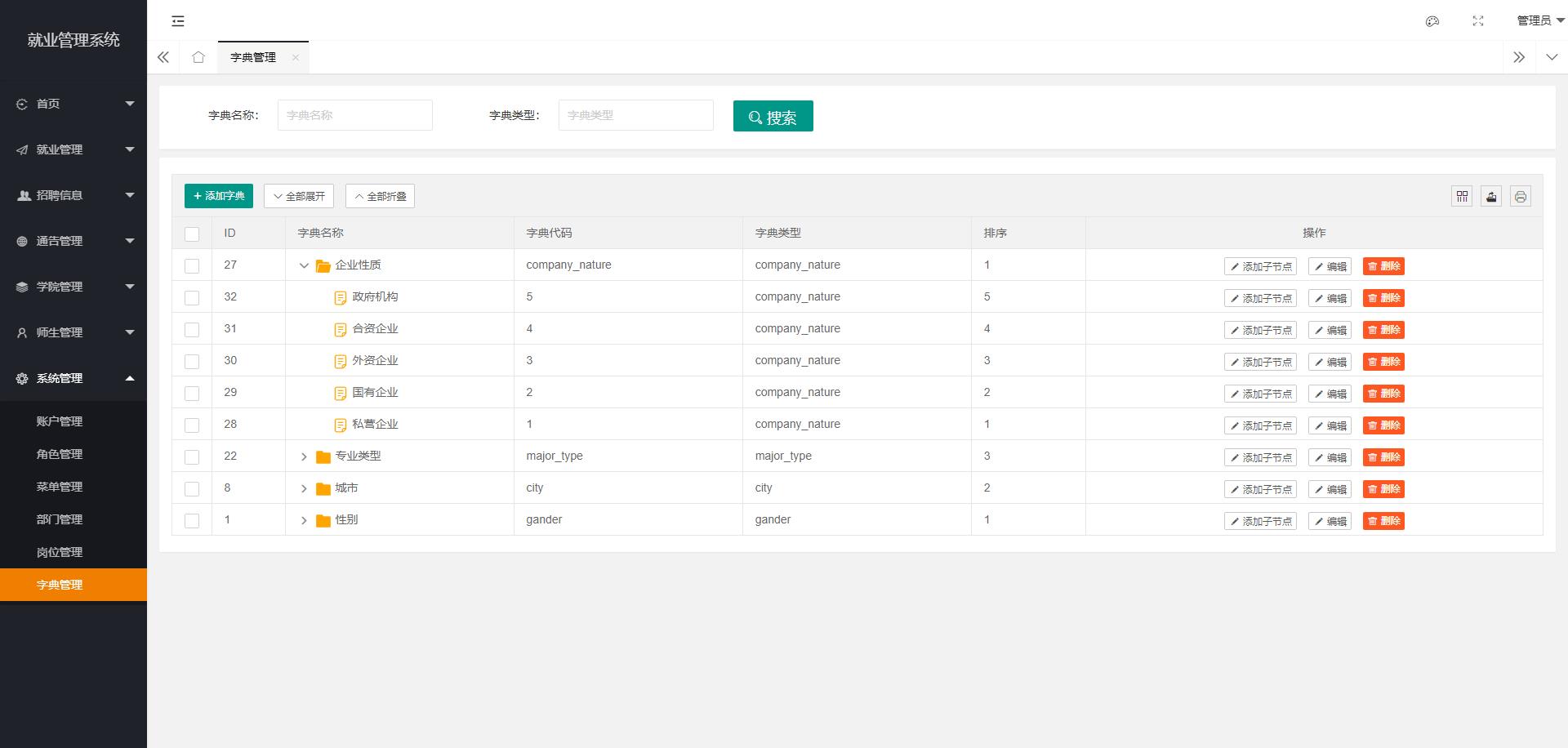This screenshot has width=1568, height=748.
Task: Enter fullscreen mode icon
Action: (1478, 21)
